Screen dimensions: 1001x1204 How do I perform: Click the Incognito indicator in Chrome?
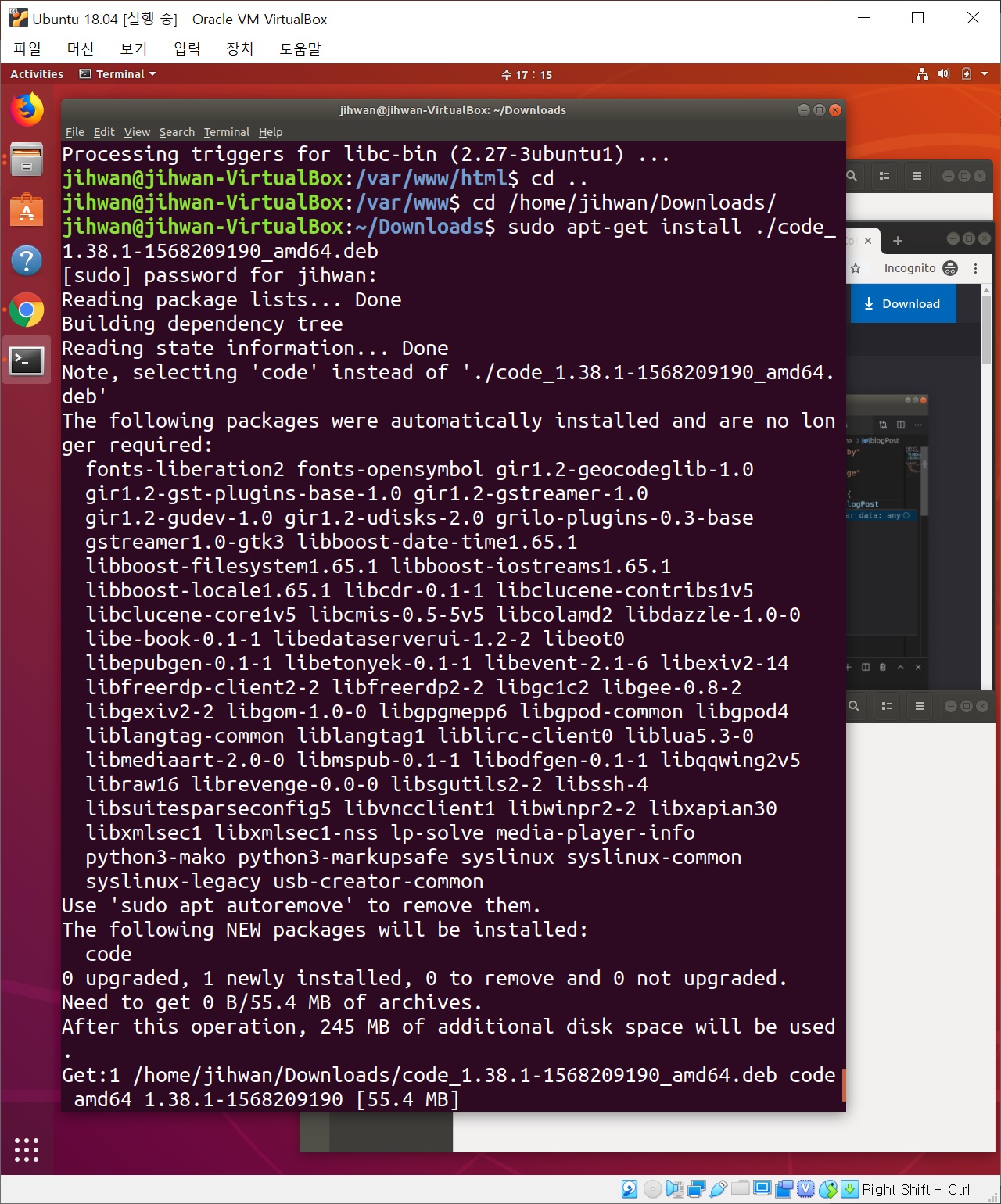[920, 268]
